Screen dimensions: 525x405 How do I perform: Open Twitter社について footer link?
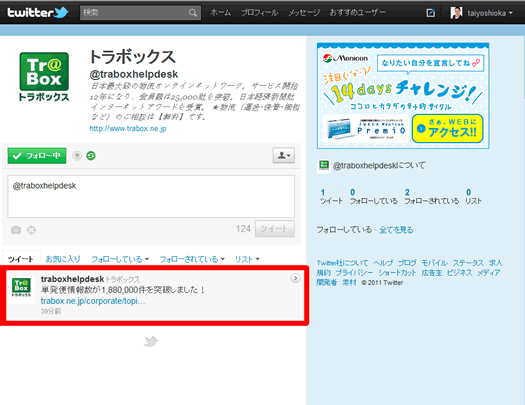pyautogui.click(x=342, y=263)
